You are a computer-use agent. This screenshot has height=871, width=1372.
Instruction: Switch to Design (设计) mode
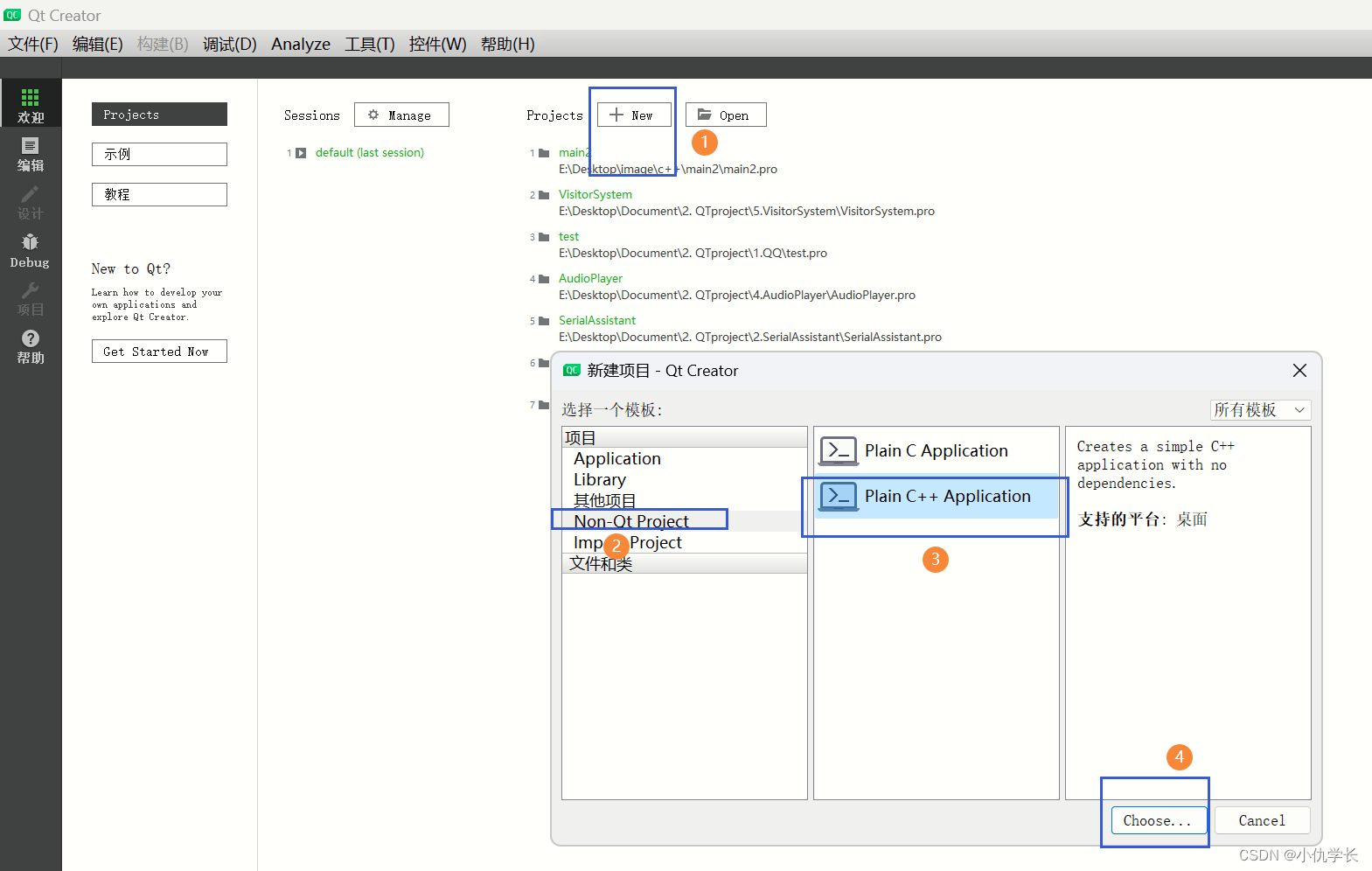coord(31,200)
